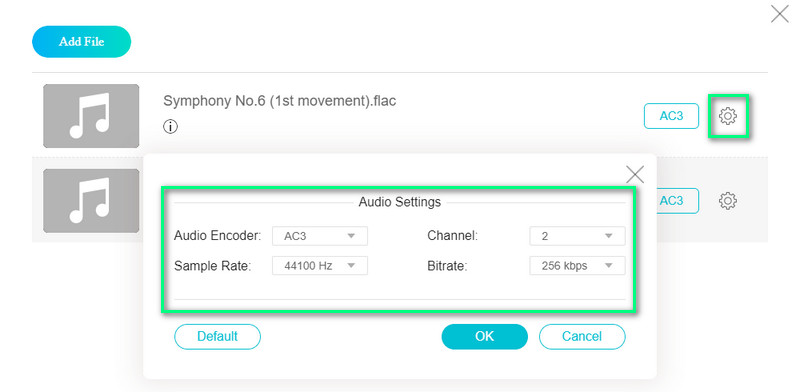
Task: Select the Symphony No.6 (1st movement).flac filename
Action: pyautogui.click(x=280, y=101)
